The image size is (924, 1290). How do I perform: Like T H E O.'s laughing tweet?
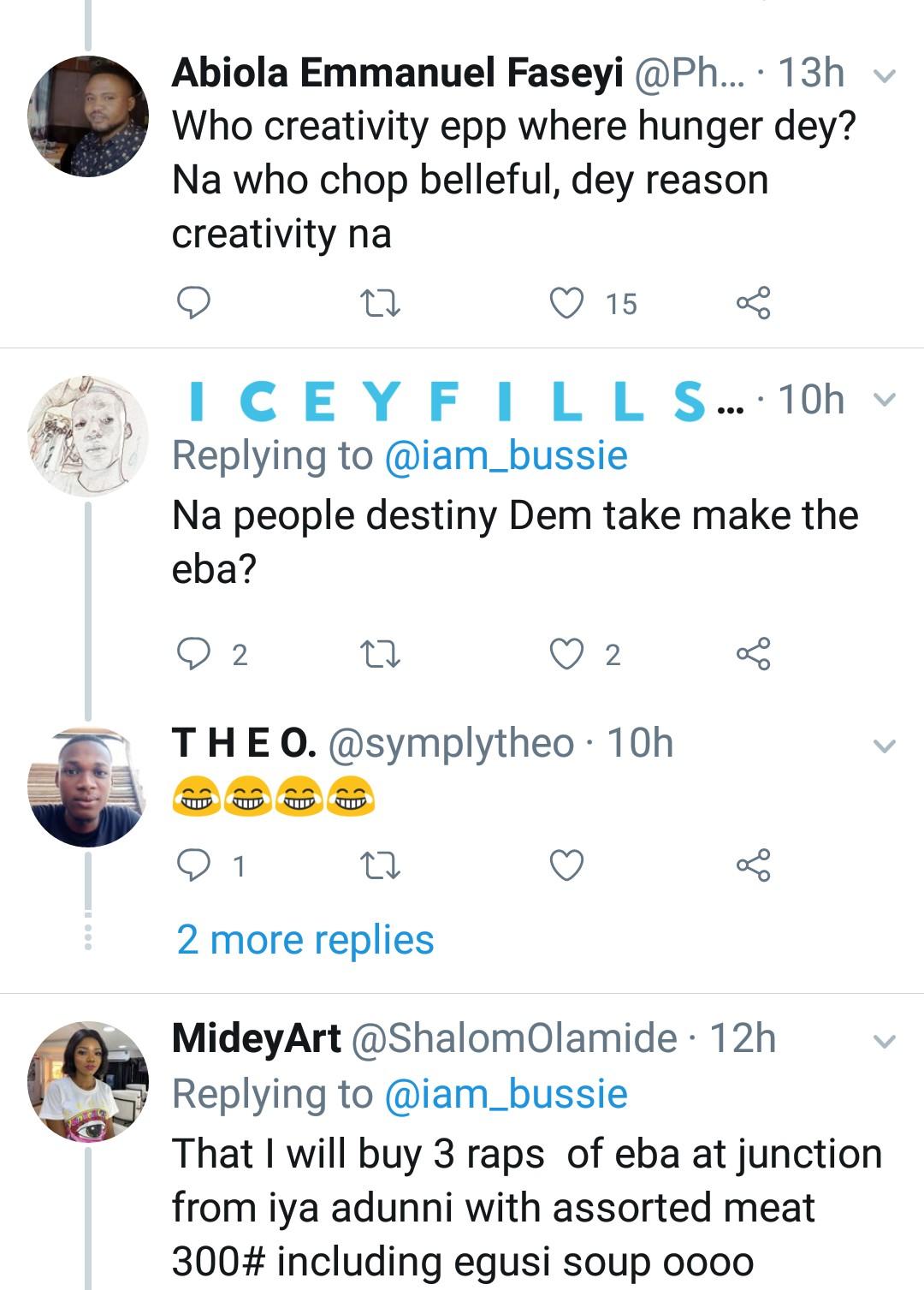[x=566, y=865]
